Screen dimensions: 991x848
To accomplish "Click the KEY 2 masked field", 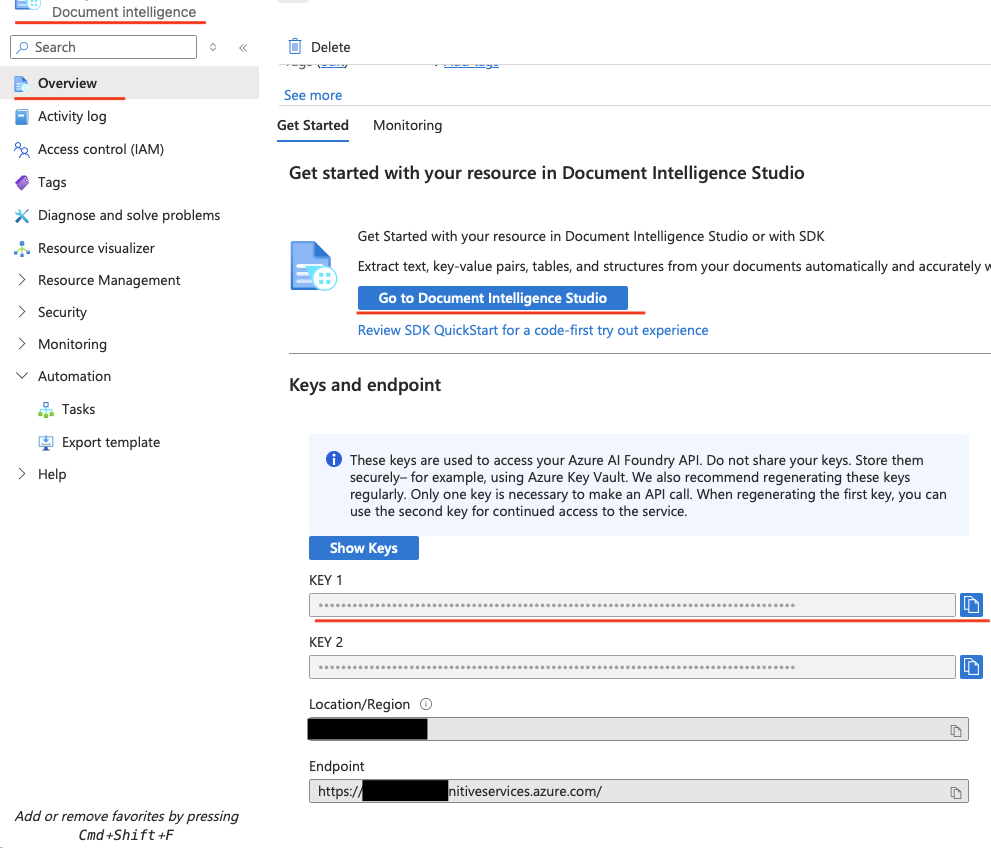I will point(632,667).
